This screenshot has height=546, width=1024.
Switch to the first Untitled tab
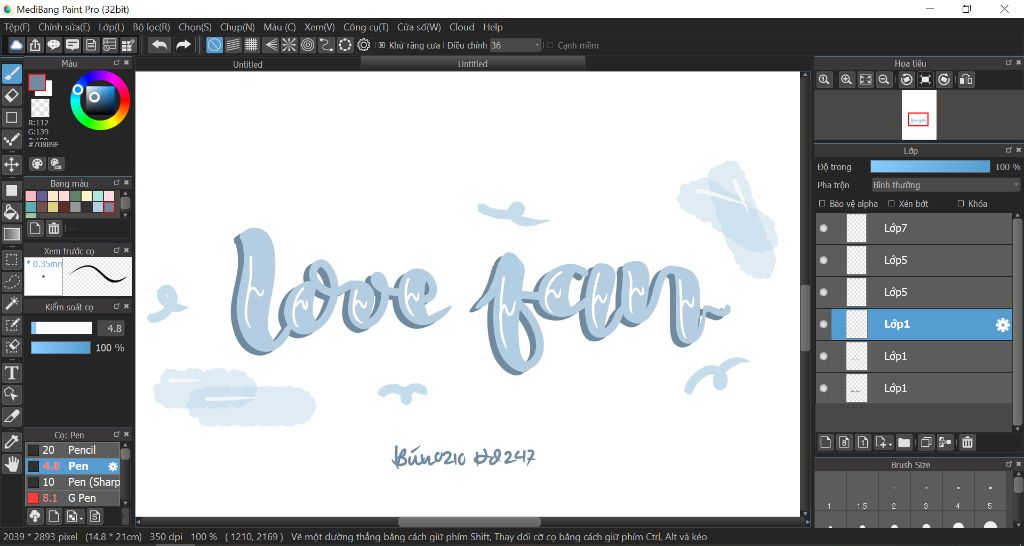(248, 64)
